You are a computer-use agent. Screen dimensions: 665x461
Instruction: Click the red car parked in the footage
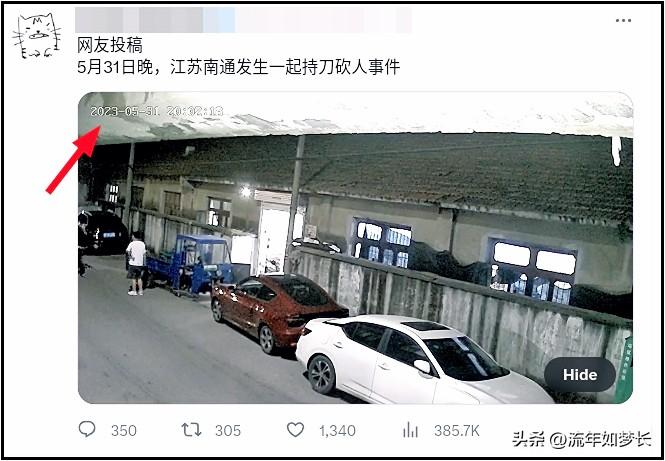(x=279, y=310)
